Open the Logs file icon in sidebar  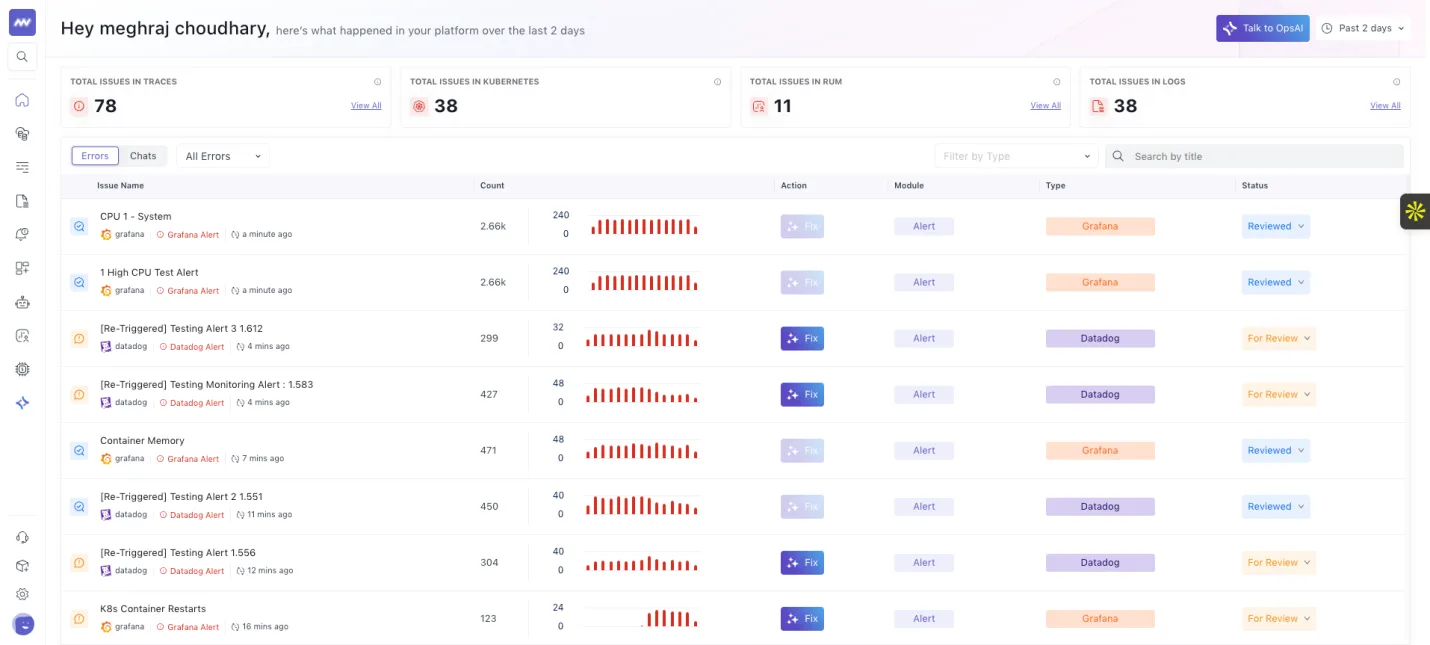point(22,201)
